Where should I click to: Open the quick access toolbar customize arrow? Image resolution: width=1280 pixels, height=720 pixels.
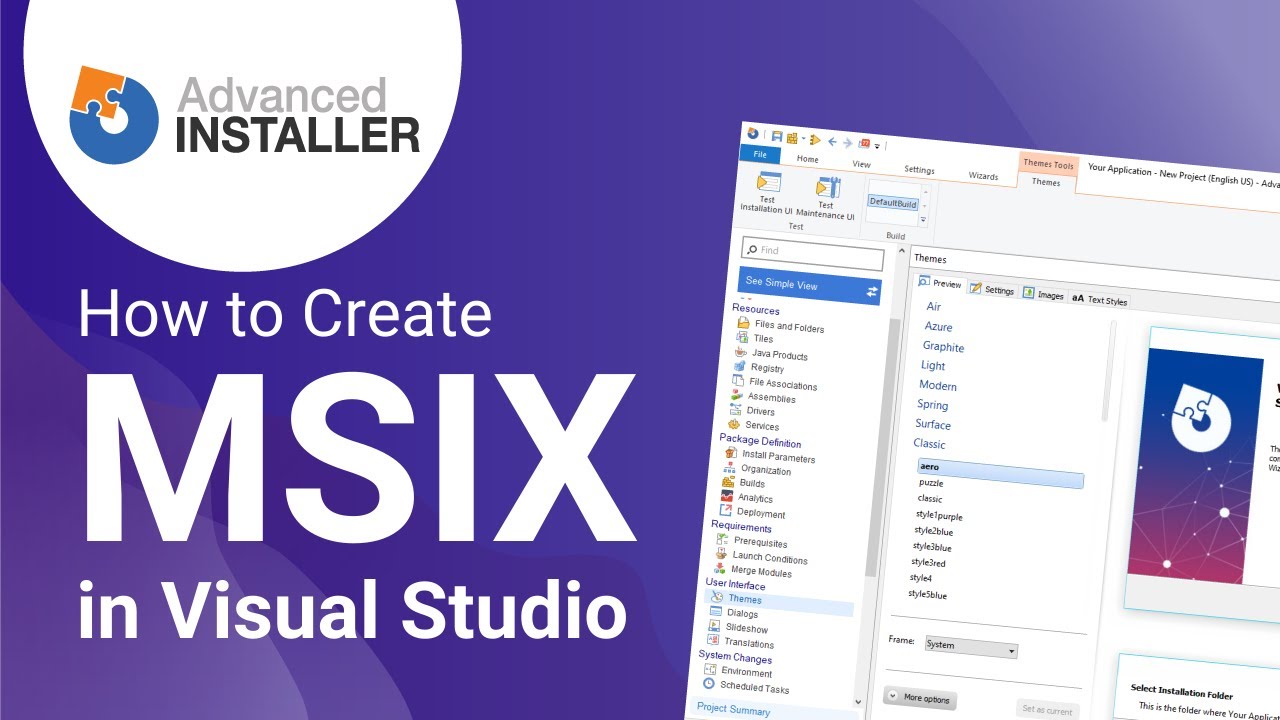tap(877, 147)
